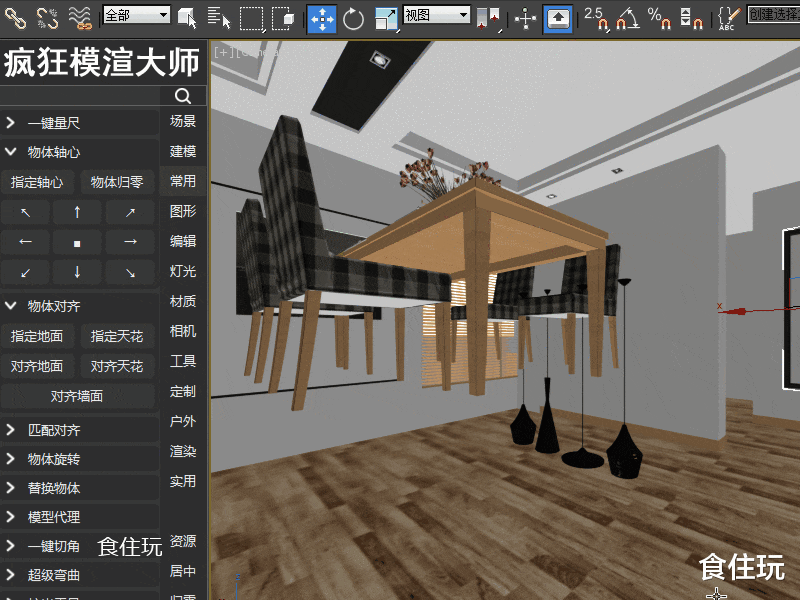
Task: Select the Select and Manipulate tool
Action: pyautogui.click(x=523, y=17)
